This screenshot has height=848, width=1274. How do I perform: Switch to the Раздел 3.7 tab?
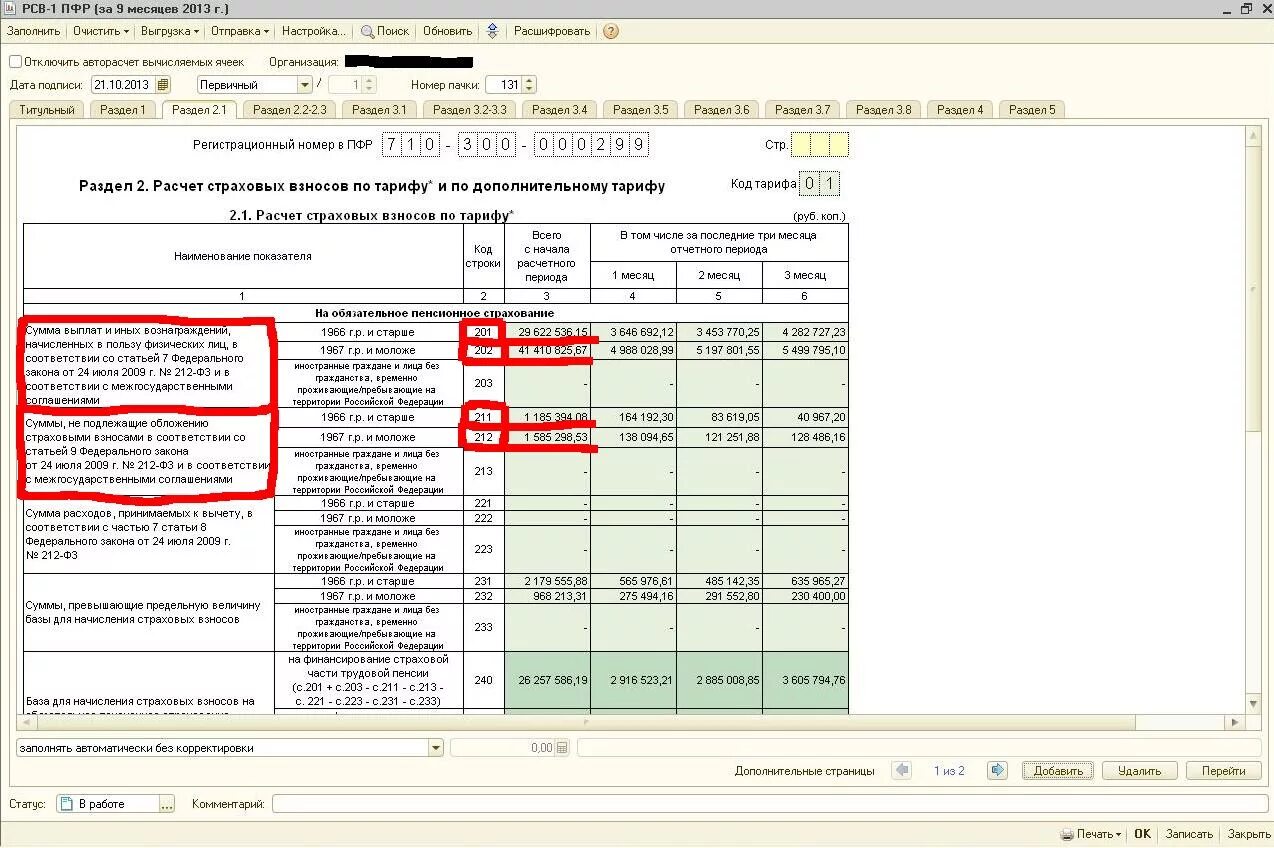point(802,110)
